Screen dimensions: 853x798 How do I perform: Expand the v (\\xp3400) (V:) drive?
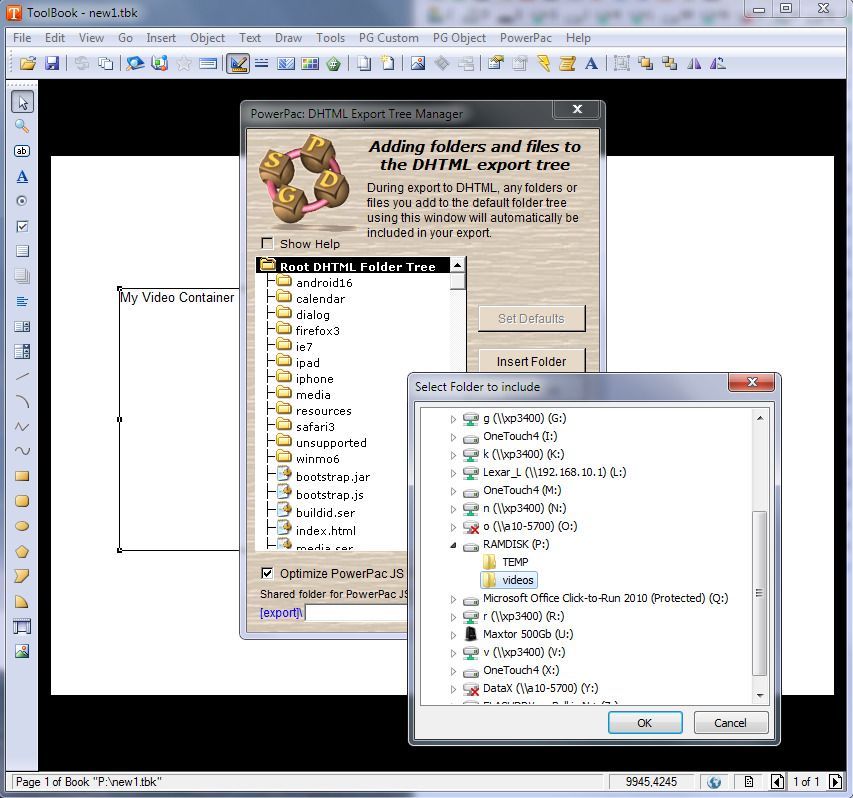453,653
